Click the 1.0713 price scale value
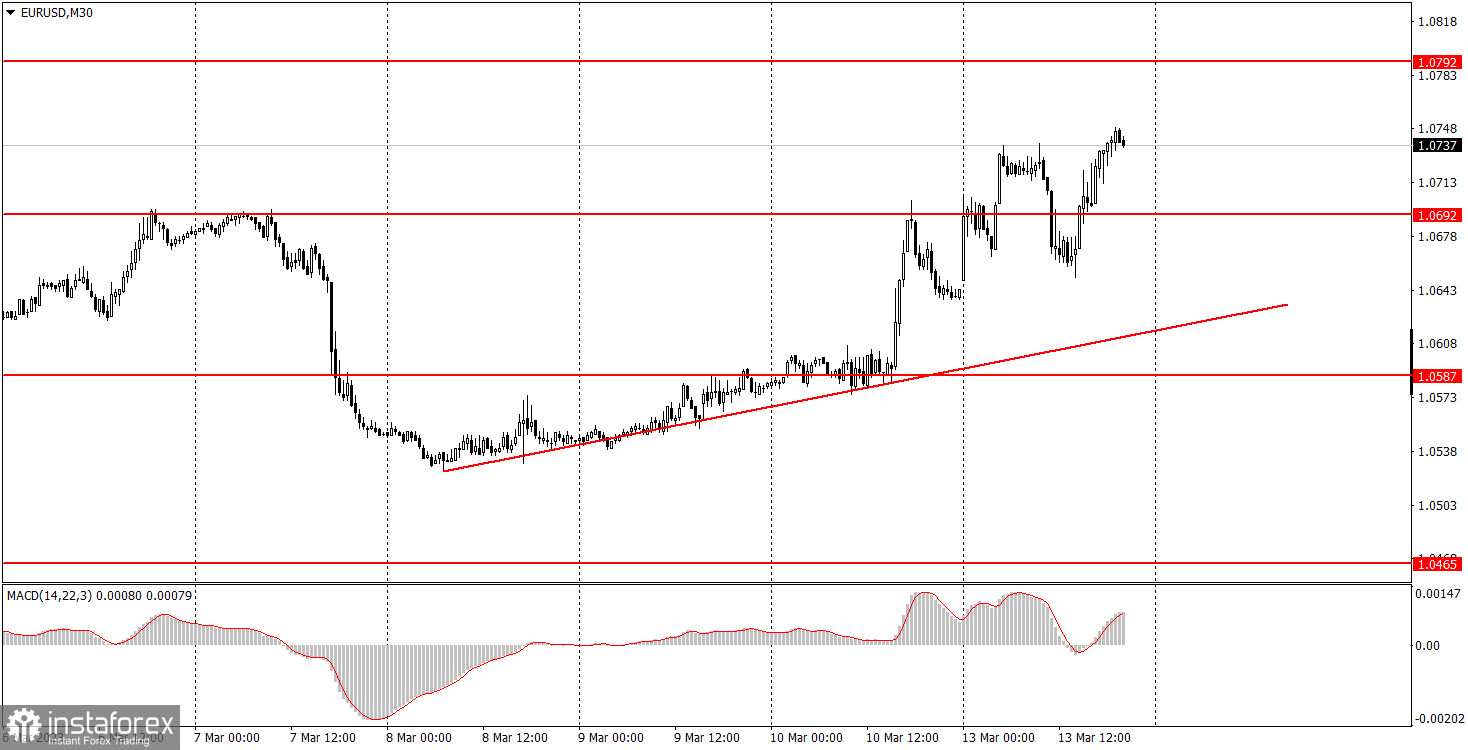The width and height of the screenshot is (1468, 750). (x=1437, y=183)
